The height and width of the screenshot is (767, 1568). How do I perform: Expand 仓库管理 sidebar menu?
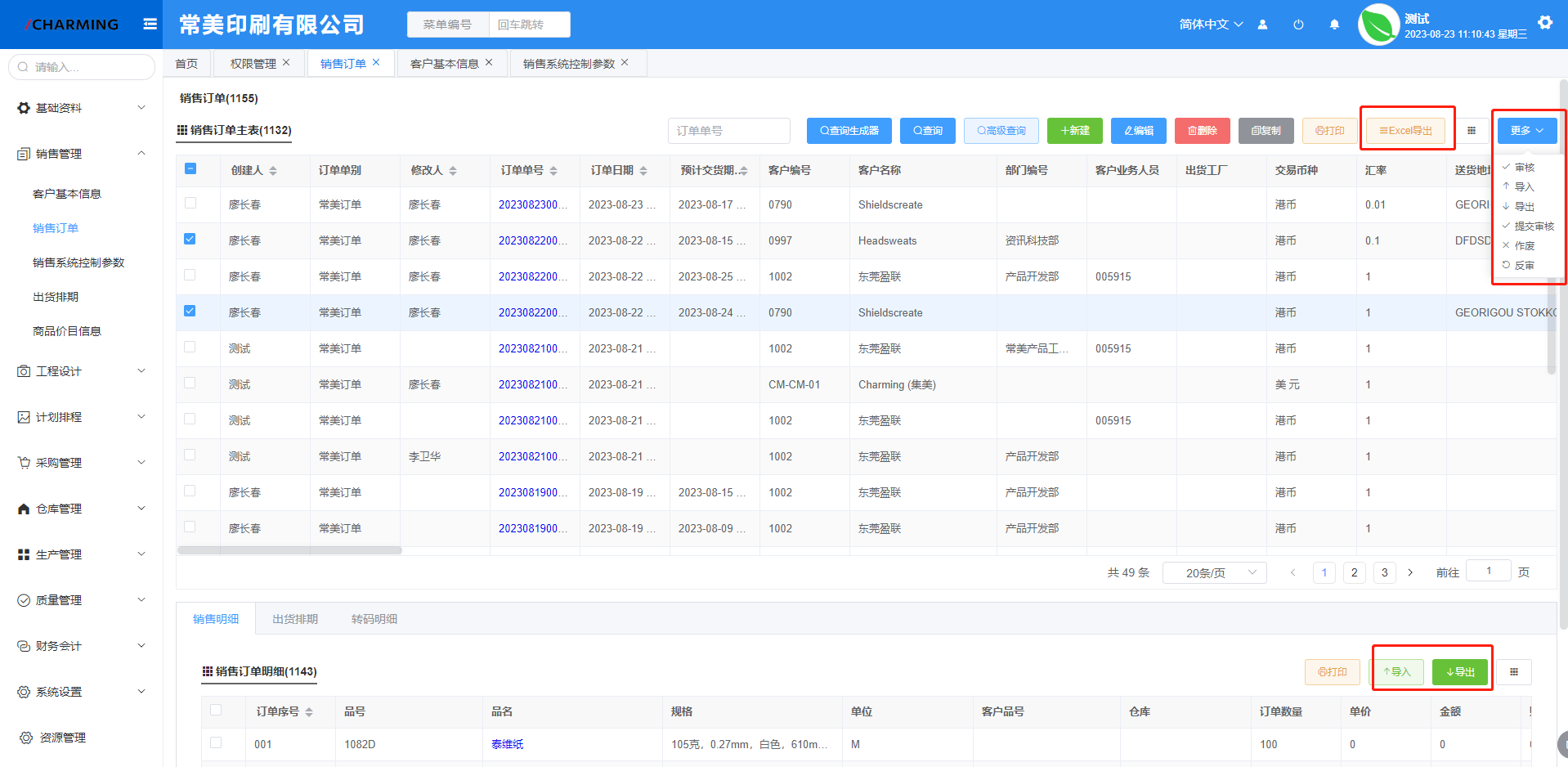coord(82,509)
